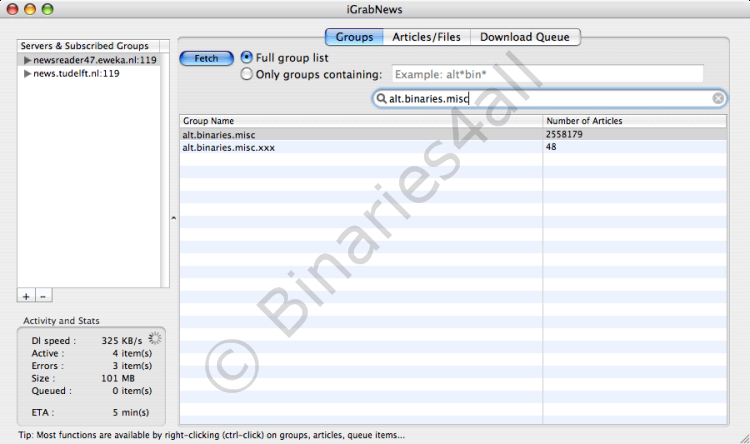This screenshot has height=444, width=750.
Task: Click the Active 4 item(s) value
Action: (x=132, y=353)
